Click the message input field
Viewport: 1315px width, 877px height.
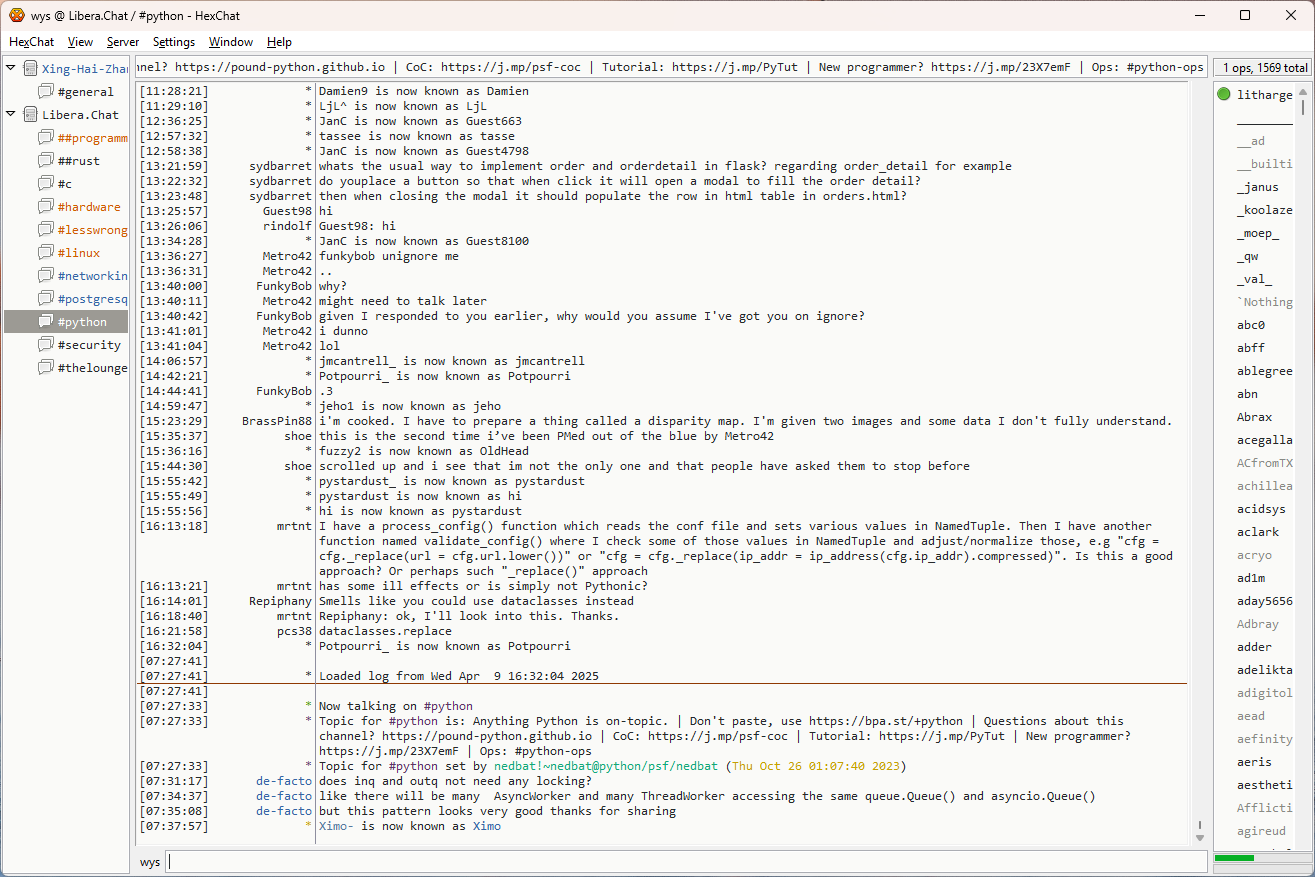(x=686, y=862)
